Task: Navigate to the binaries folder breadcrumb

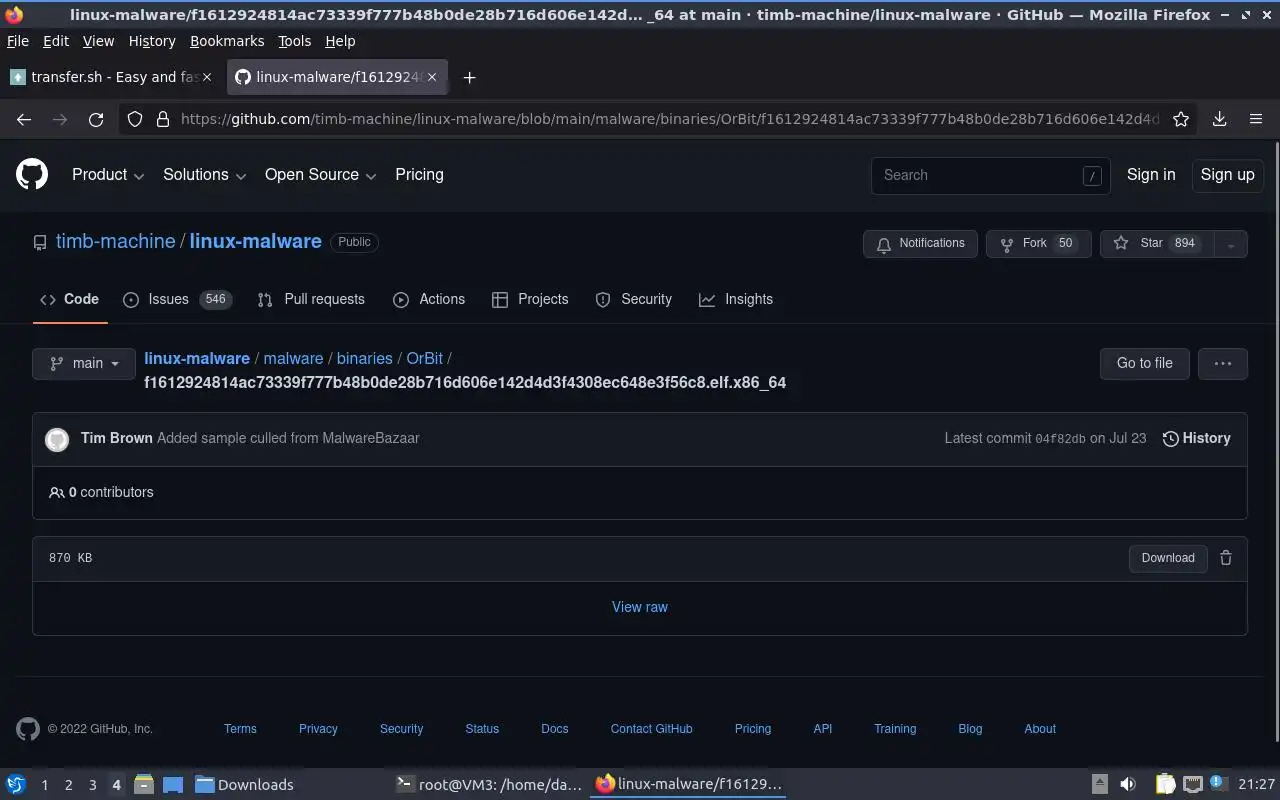Action: (x=364, y=358)
